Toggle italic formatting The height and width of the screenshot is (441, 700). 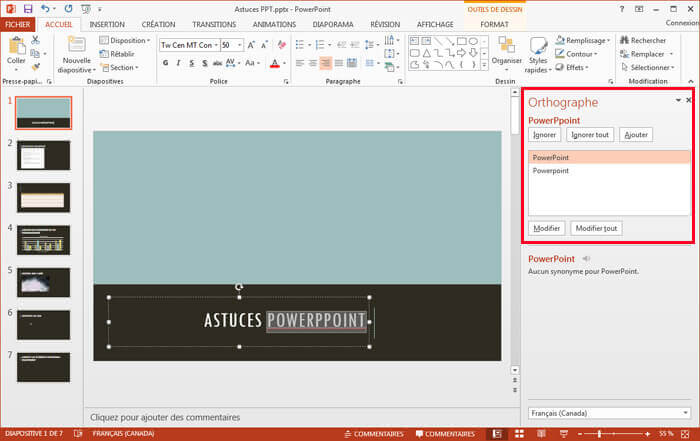pyautogui.click(x=178, y=63)
